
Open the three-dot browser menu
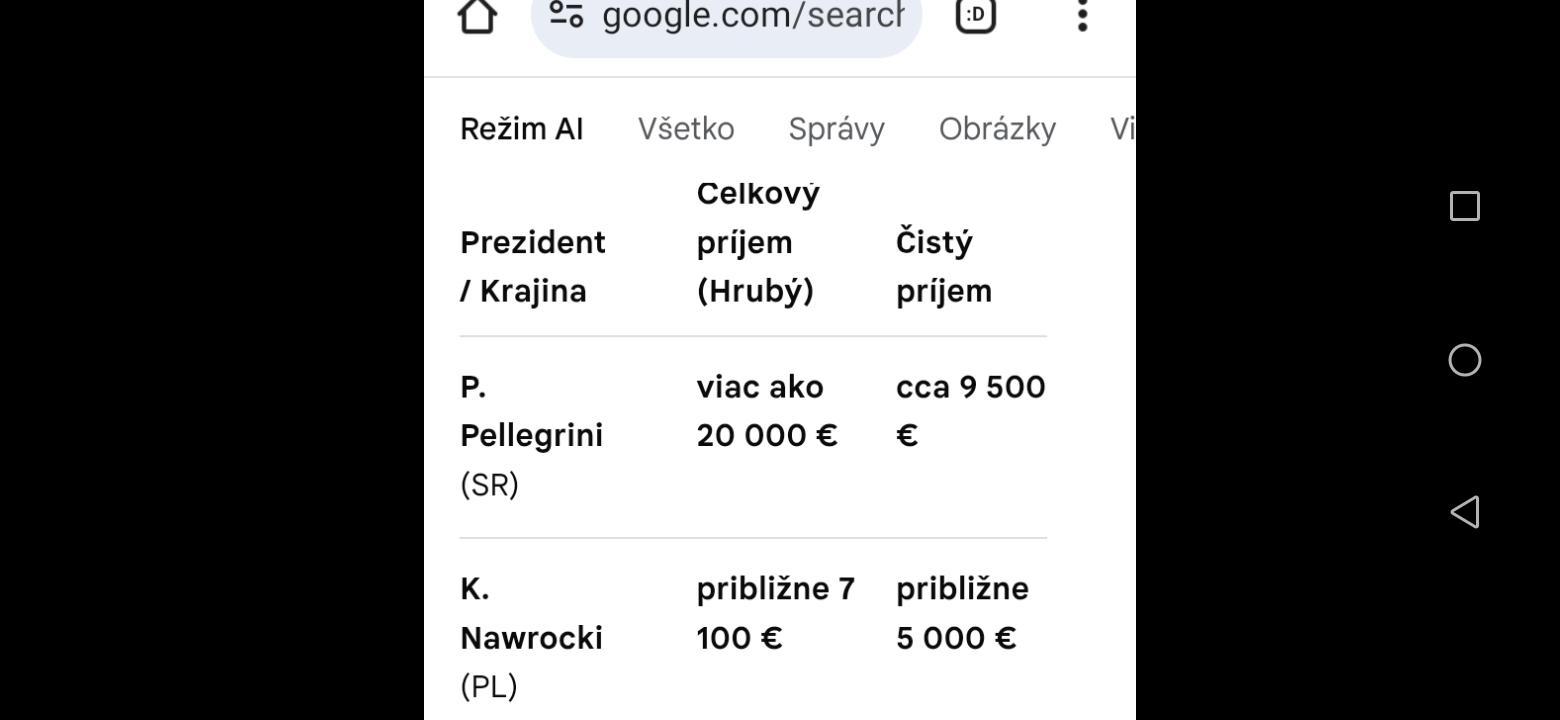coord(1082,15)
